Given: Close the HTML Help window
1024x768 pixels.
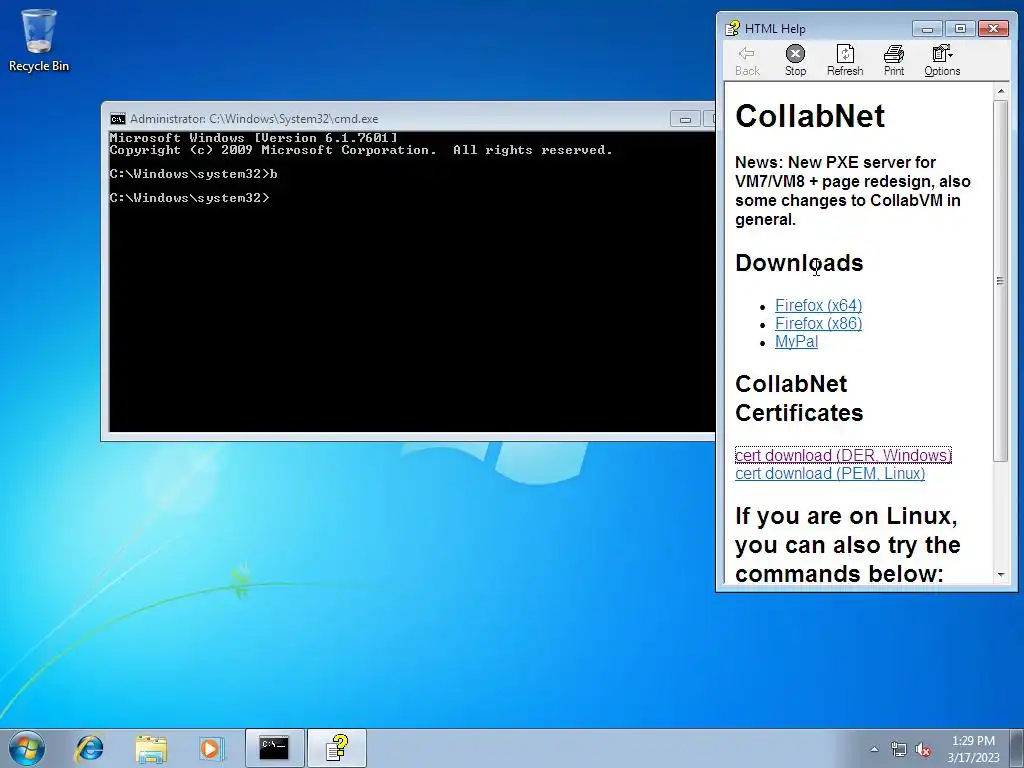Looking at the screenshot, I should 993,29.
